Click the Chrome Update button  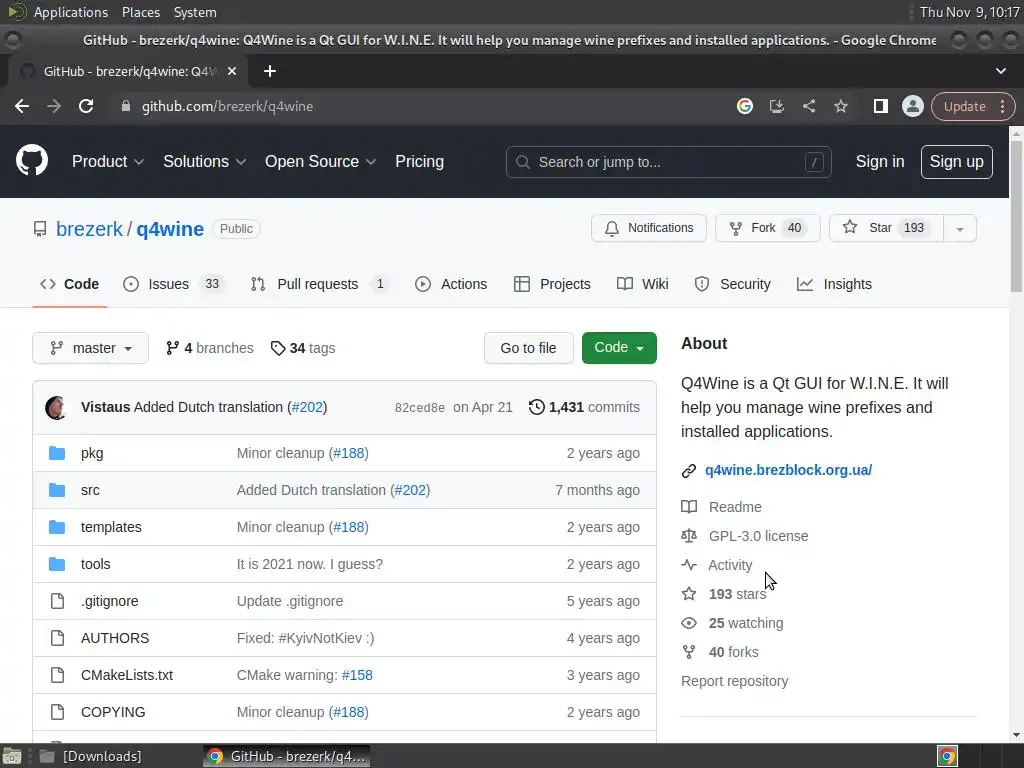tap(964, 106)
